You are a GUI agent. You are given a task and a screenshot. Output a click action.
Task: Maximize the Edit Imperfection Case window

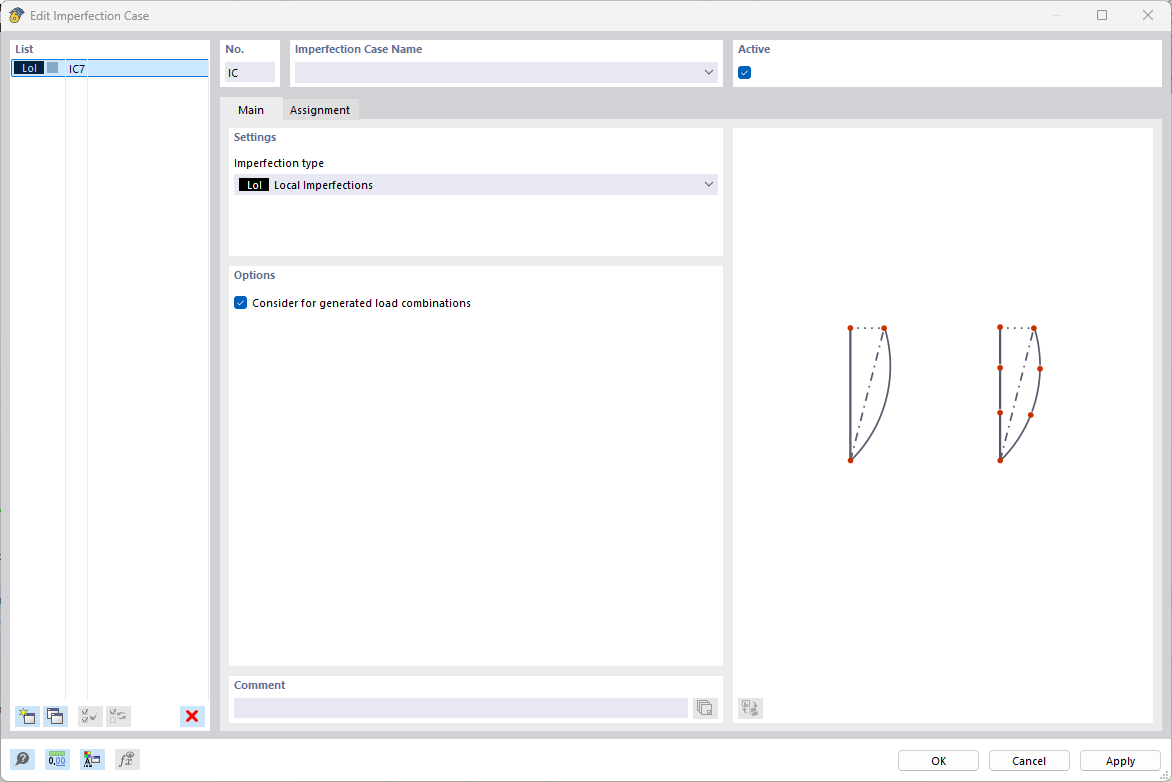pyautogui.click(x=1102, y=15)
